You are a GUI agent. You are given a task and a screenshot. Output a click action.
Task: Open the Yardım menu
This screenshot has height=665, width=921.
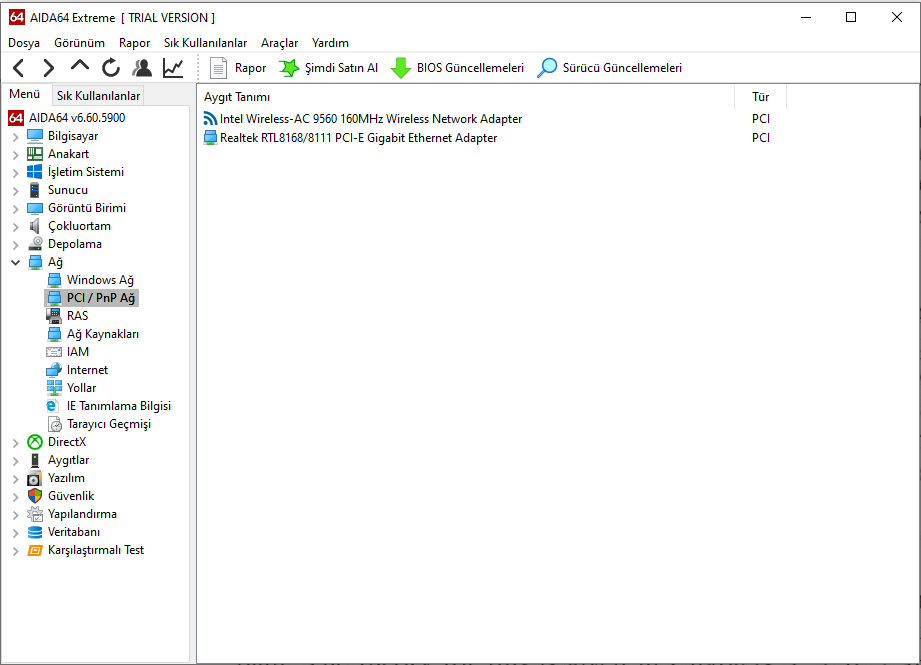330,43
